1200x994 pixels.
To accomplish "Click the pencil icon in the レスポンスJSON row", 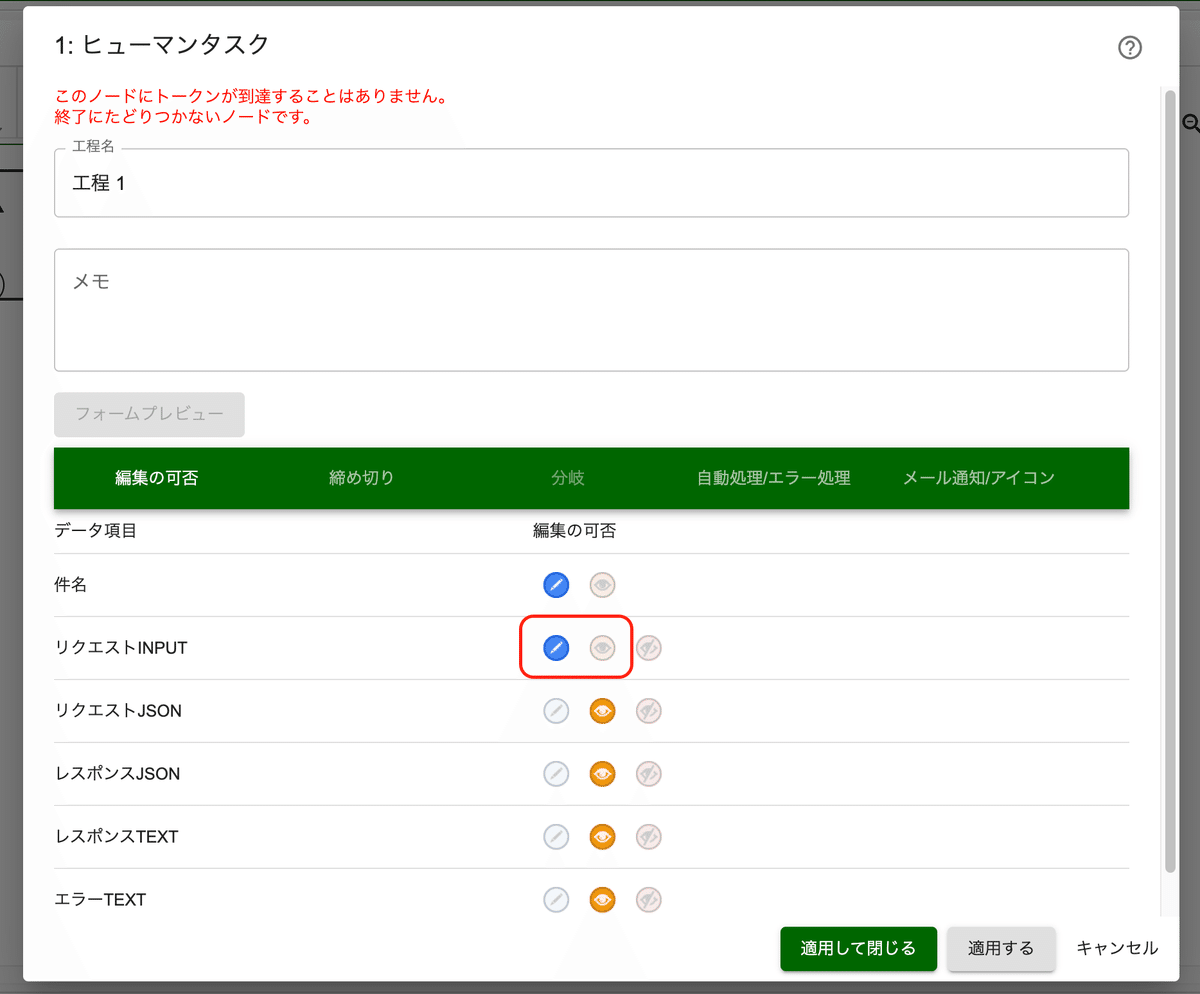I will 556,773.
